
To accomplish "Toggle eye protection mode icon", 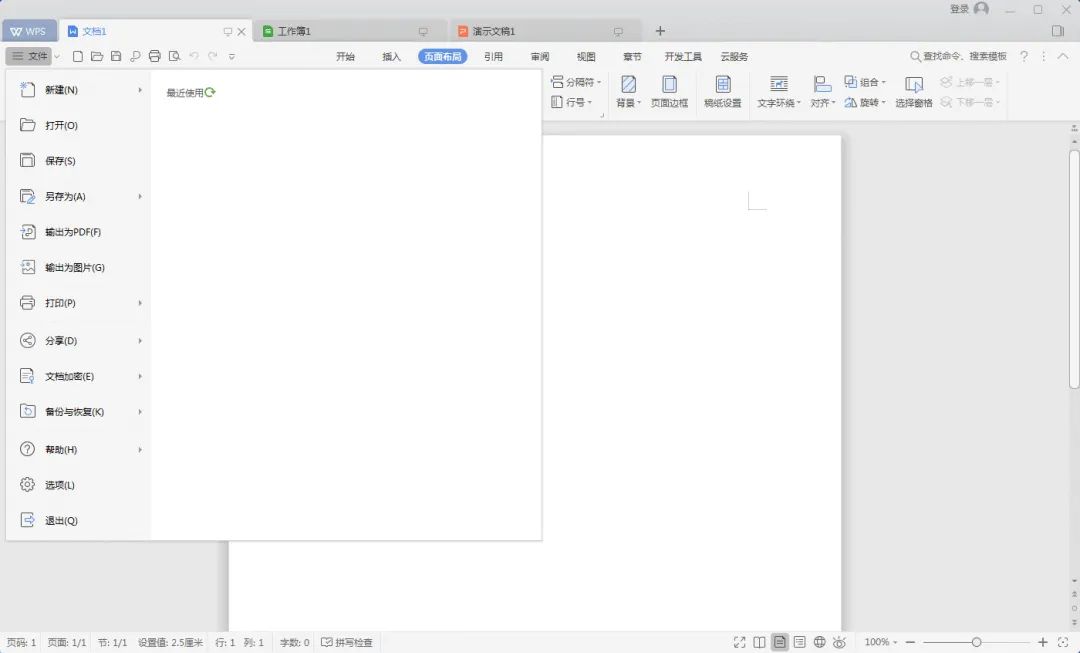I will [x=839, y=642].
